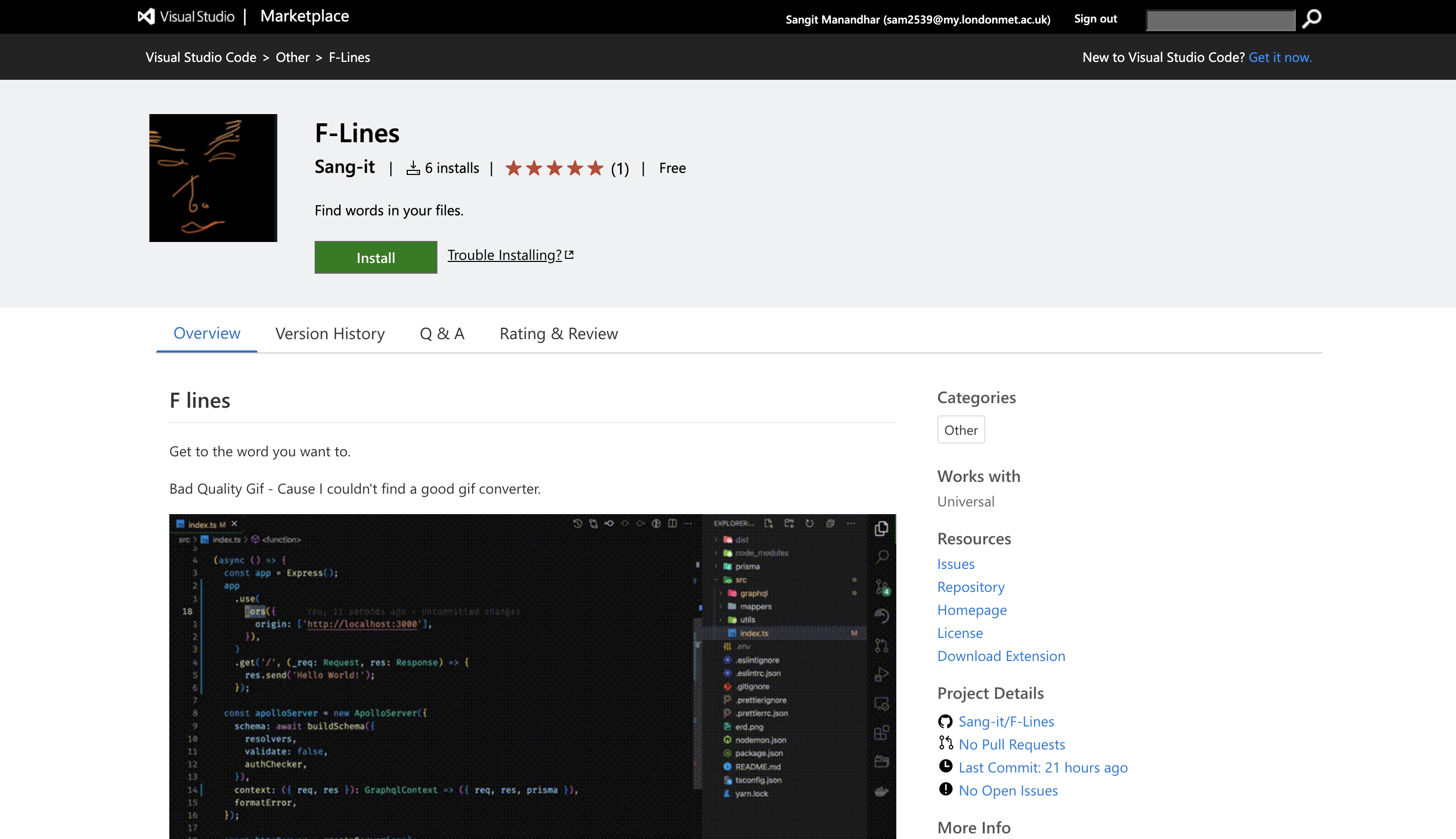1456x839 pixels.
Task: Sign out of the account
Action: 1095,18
